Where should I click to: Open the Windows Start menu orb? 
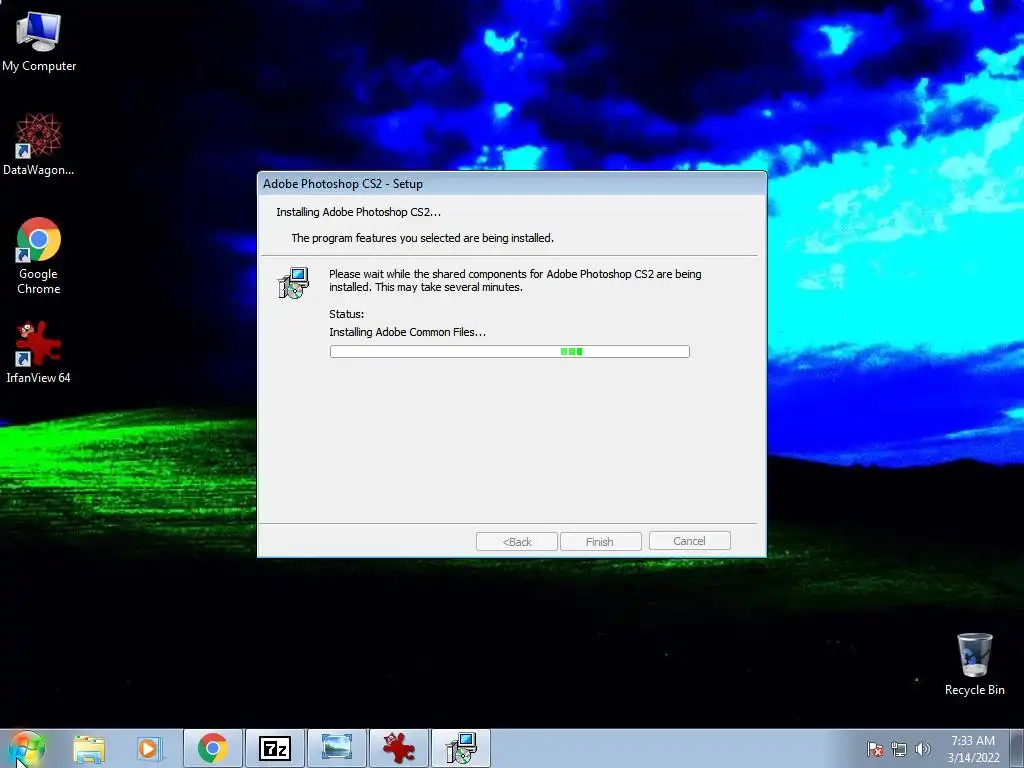[27, 748]
